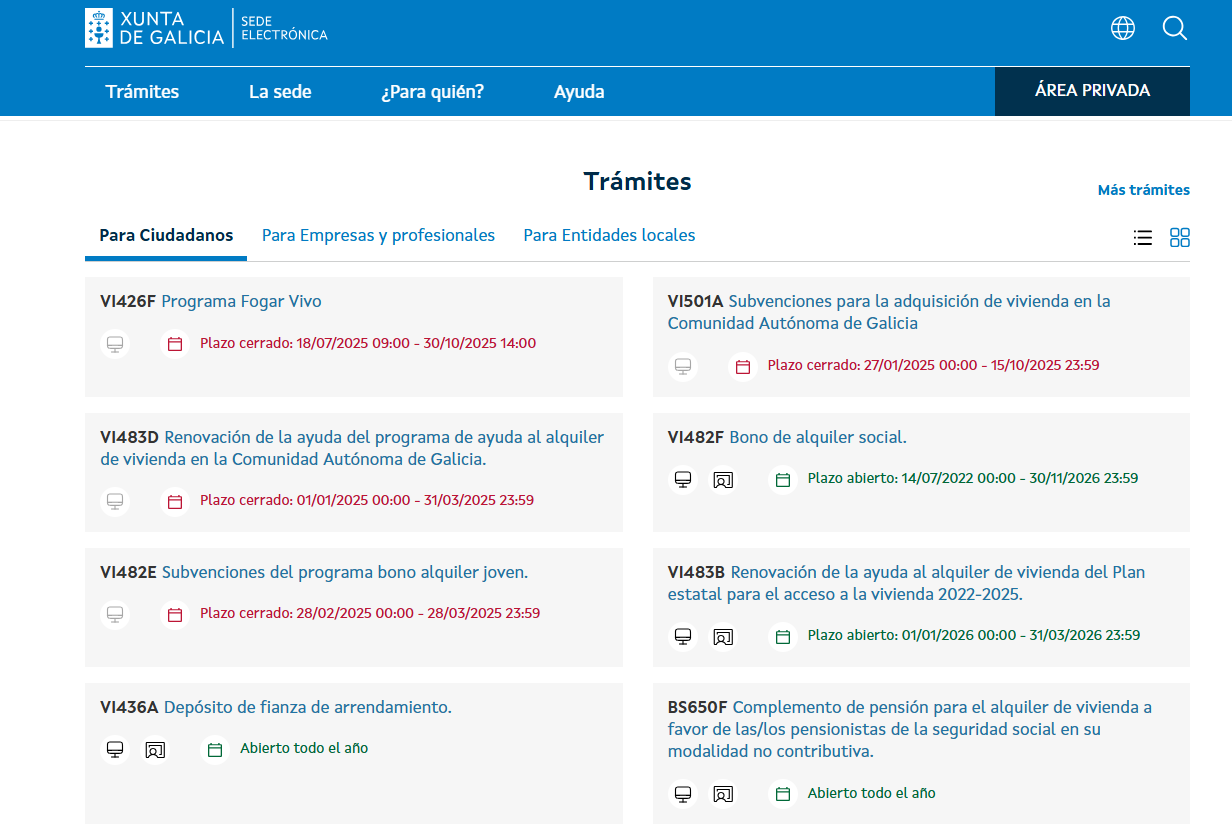Select the certificate icon on VI436A procedure
The width and height of the screenshot is (1232, 840).
click(x=155, y=749)
